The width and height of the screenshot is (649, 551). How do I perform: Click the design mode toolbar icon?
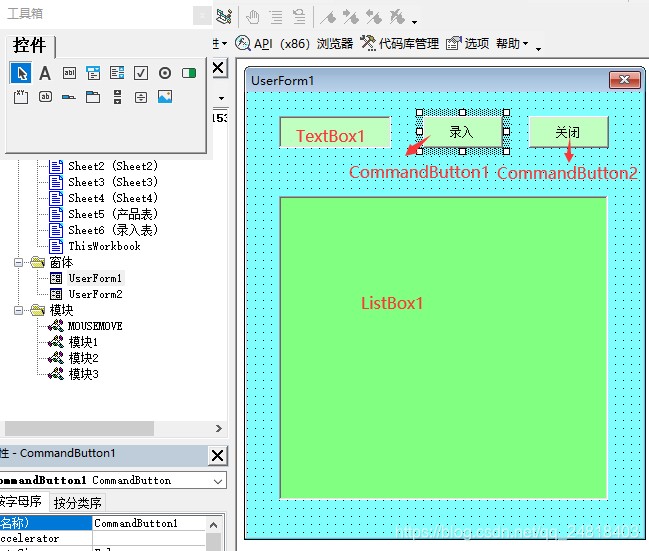tap(224, 17)
